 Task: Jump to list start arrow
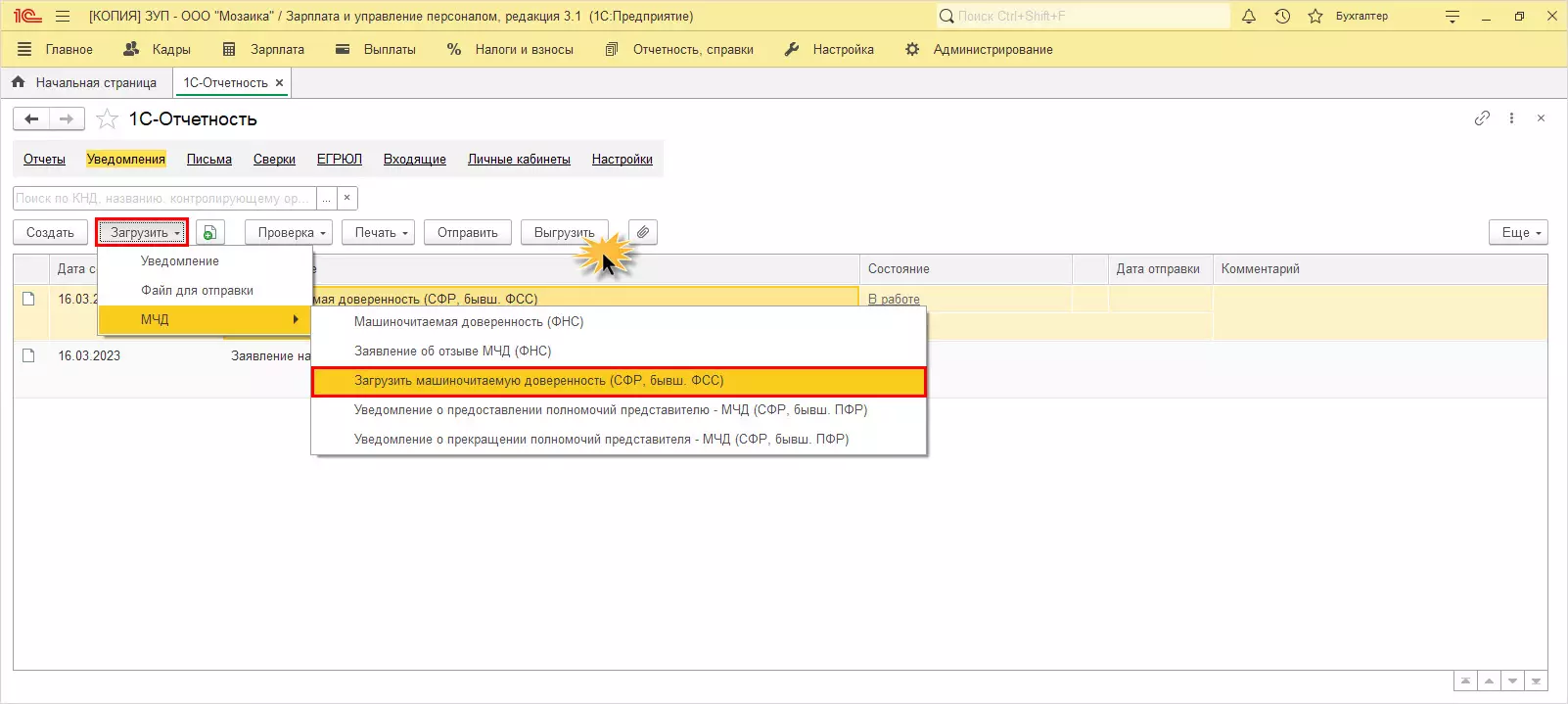pos(1465,681)
